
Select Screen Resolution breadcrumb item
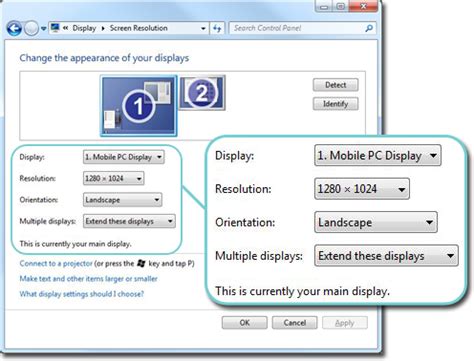point(139,28)
